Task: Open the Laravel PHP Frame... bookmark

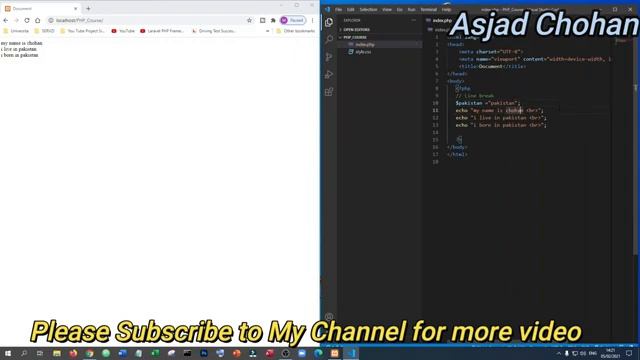Action: (162, 31)
